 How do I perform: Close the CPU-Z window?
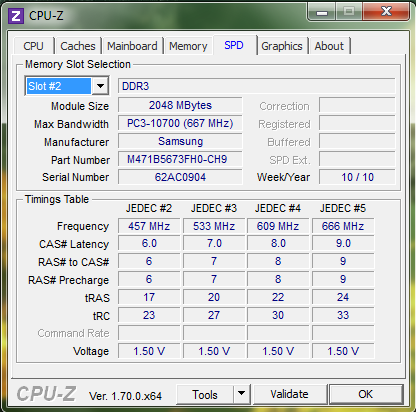click(x=386, y=12)
